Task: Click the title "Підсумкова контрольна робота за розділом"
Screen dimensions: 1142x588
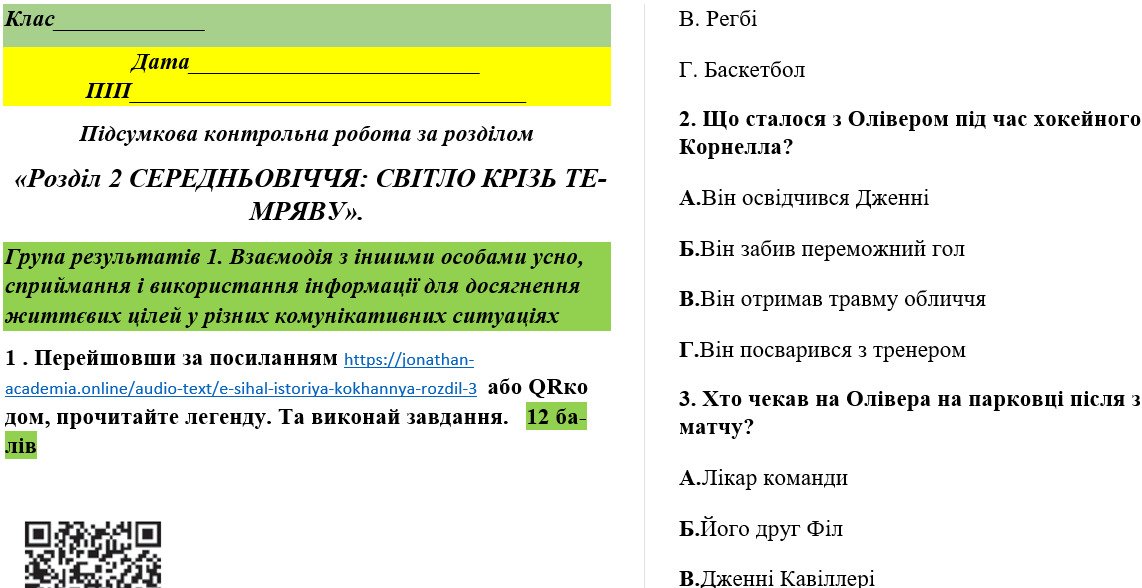Action: click(x=306, y=134)
